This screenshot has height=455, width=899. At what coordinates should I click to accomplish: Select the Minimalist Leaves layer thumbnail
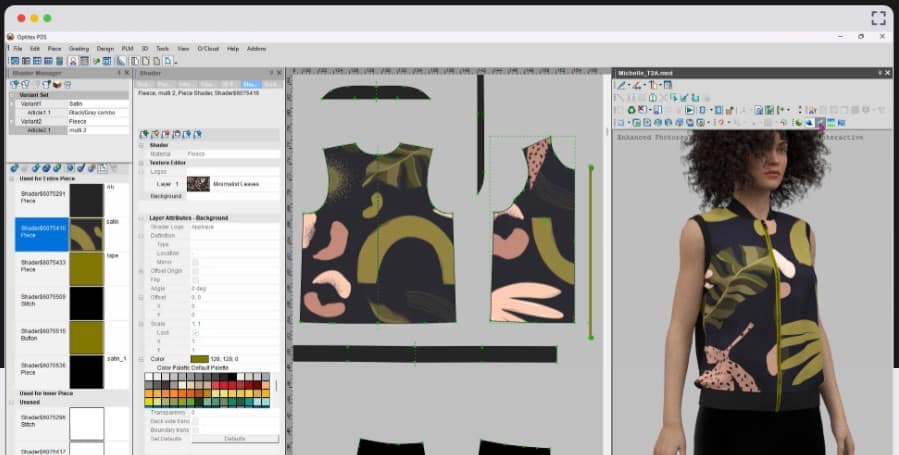(x=198, y=184)
